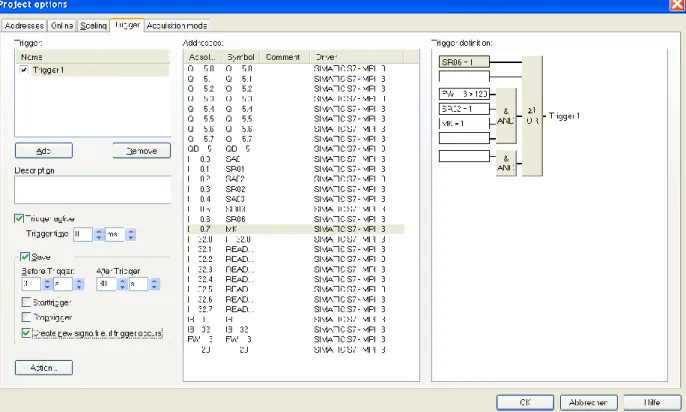Viewport: 686px width, 412px height.
Task: Click the PW 3 > 120 condition box
Action: click(x=464, y=94)
